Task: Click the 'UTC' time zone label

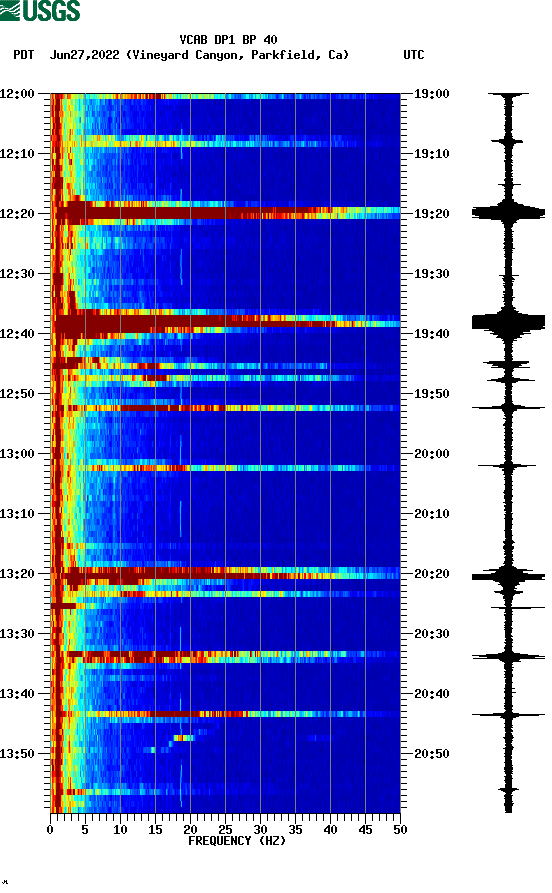Action: tap(414, 55)
